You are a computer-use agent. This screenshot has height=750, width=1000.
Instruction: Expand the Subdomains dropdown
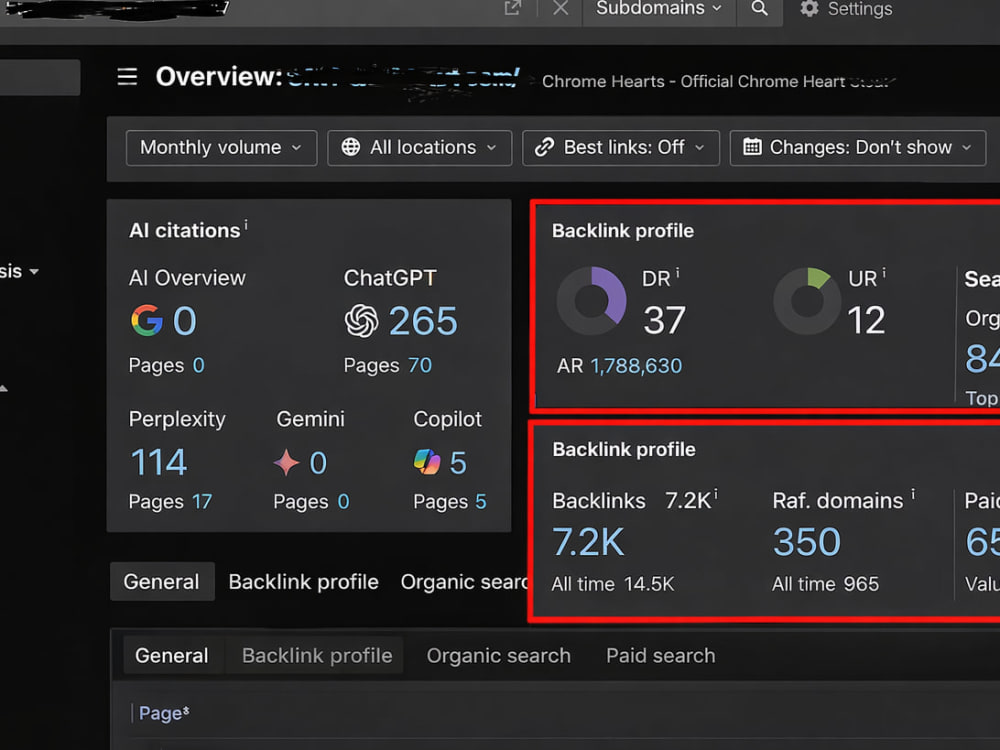659,9
